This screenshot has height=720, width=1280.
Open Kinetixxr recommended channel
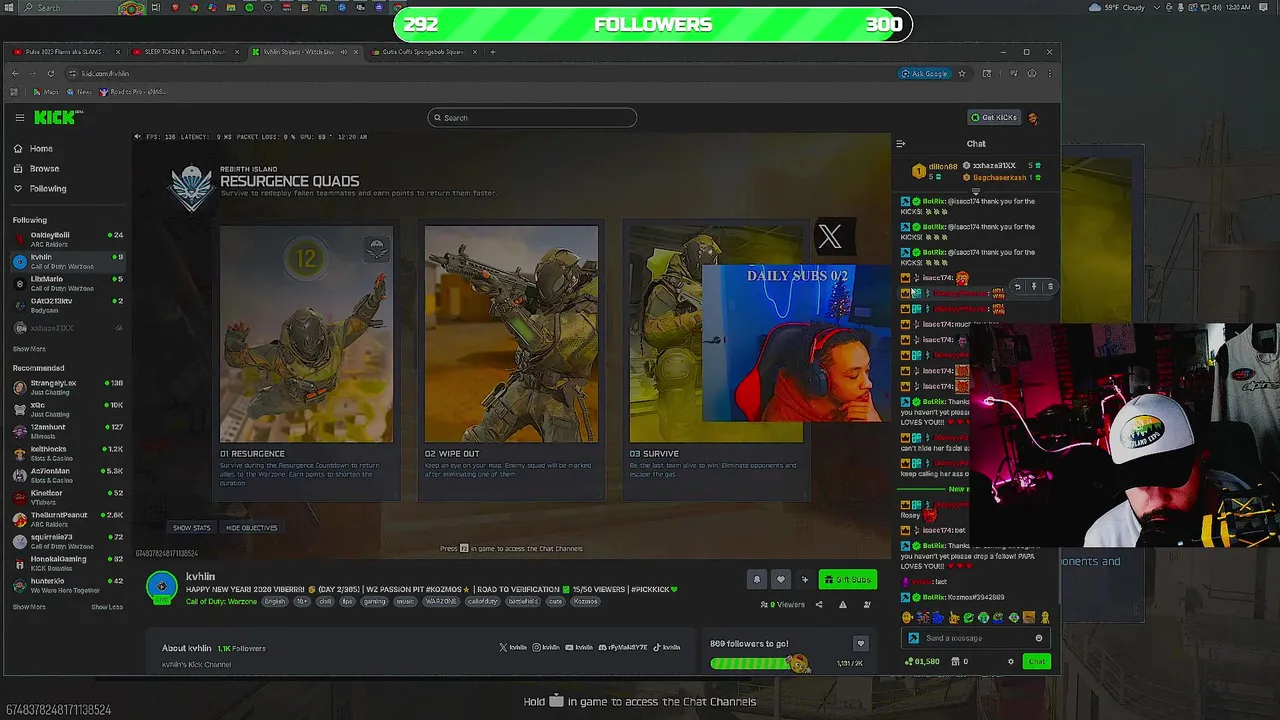click(67, 497)
